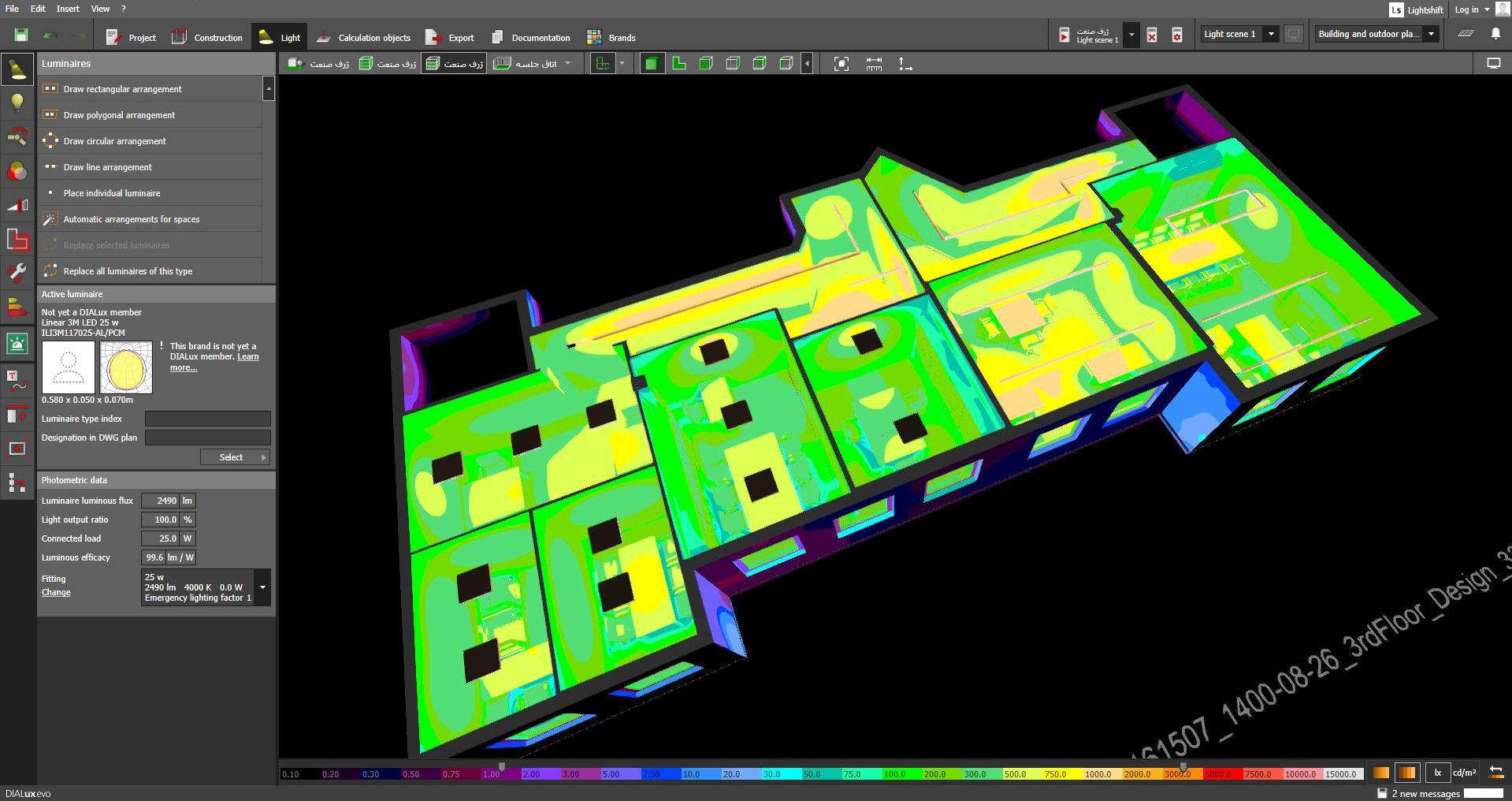
Task: Expand the Fitting selection dropdown
Action: pyautogui.click(x=262, y=587)
